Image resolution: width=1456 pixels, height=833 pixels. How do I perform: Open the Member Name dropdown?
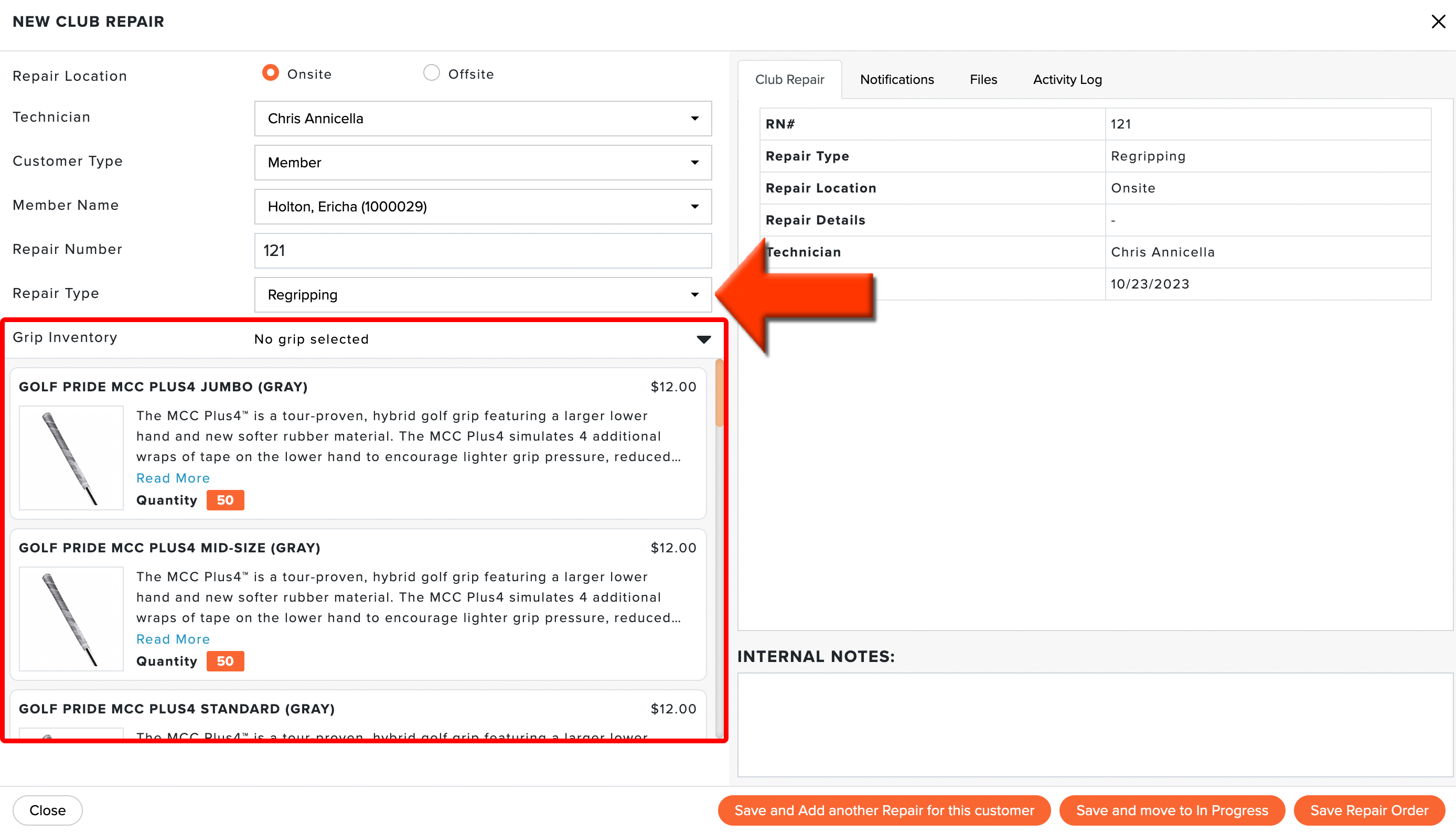tap(483, 207)
